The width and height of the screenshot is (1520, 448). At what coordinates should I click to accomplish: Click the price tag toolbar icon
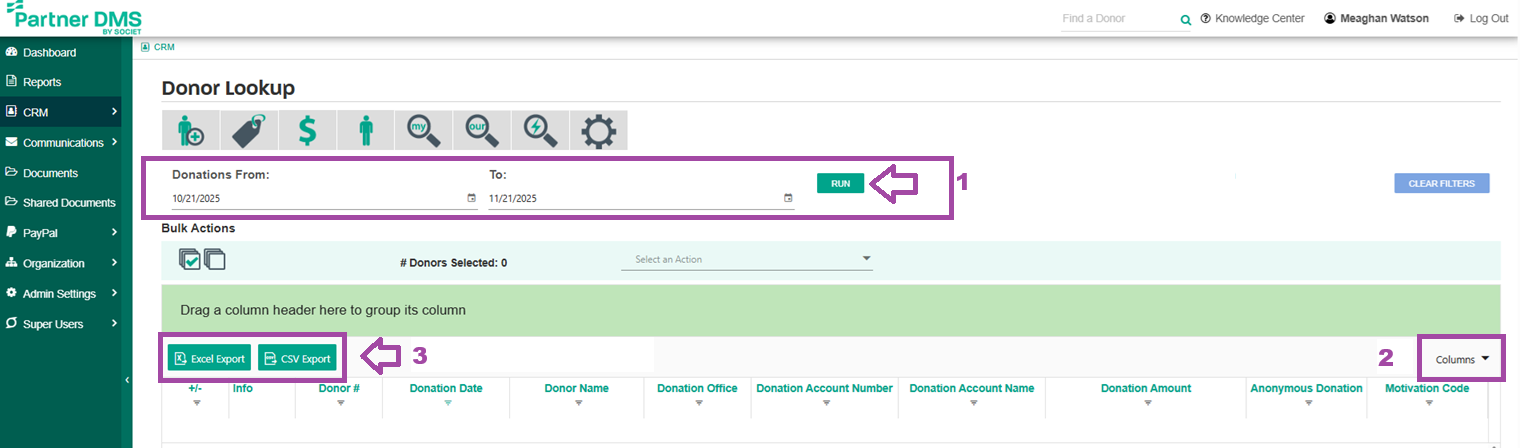[x=248, y=131]
